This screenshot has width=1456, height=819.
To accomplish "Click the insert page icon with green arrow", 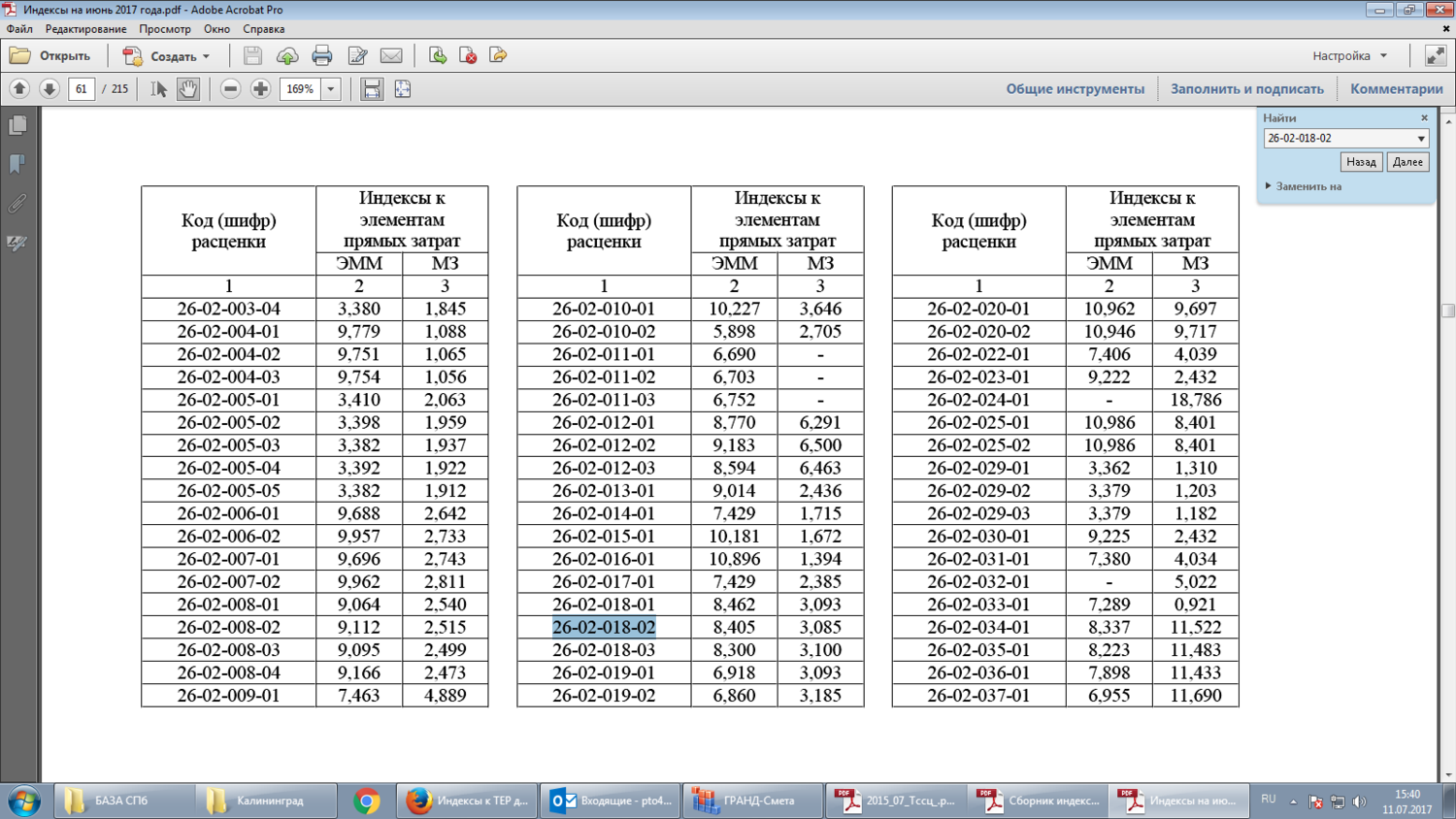I will tap(438, 56).
